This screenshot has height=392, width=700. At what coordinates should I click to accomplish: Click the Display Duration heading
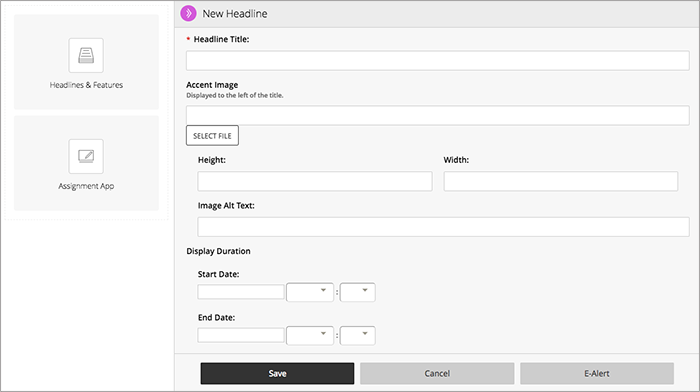tap(218, 251)
